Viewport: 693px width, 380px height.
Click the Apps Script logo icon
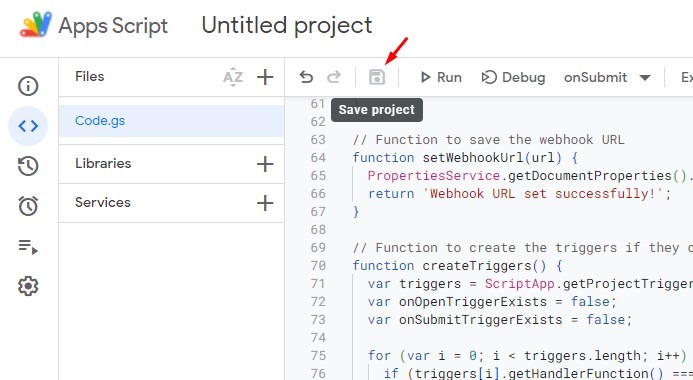(36, 24)
